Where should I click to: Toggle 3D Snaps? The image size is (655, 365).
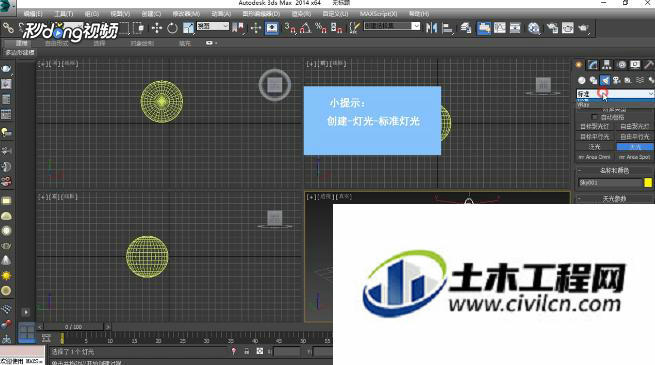click(x=290, y=28)
